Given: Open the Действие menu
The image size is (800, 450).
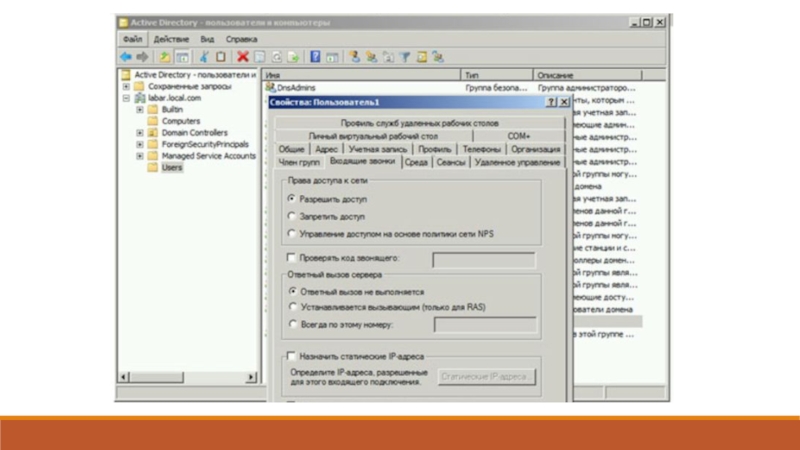Looking at the screenshot, I should pyautogui.click(x=171, y=39).
